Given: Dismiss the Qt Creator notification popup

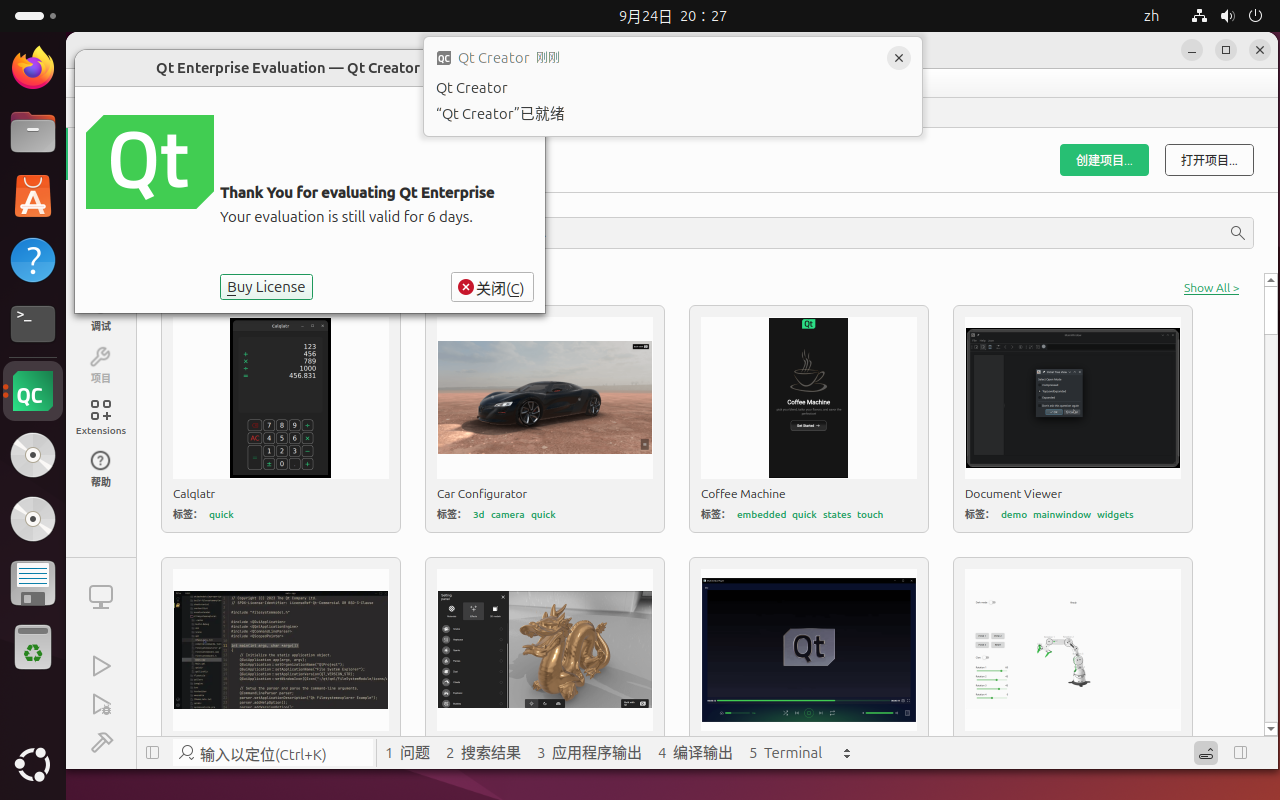Looking at the screenshot, I should click(x=899, y=58).
